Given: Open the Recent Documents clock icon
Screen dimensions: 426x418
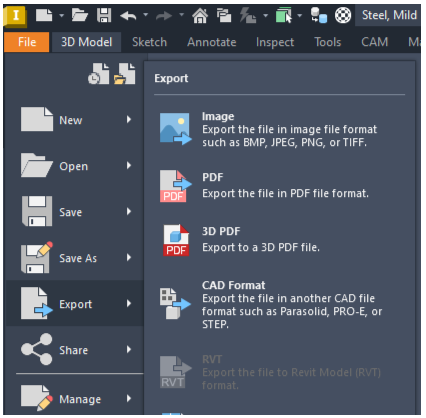Looking at the screenshot, I should (x=99, y=74).
